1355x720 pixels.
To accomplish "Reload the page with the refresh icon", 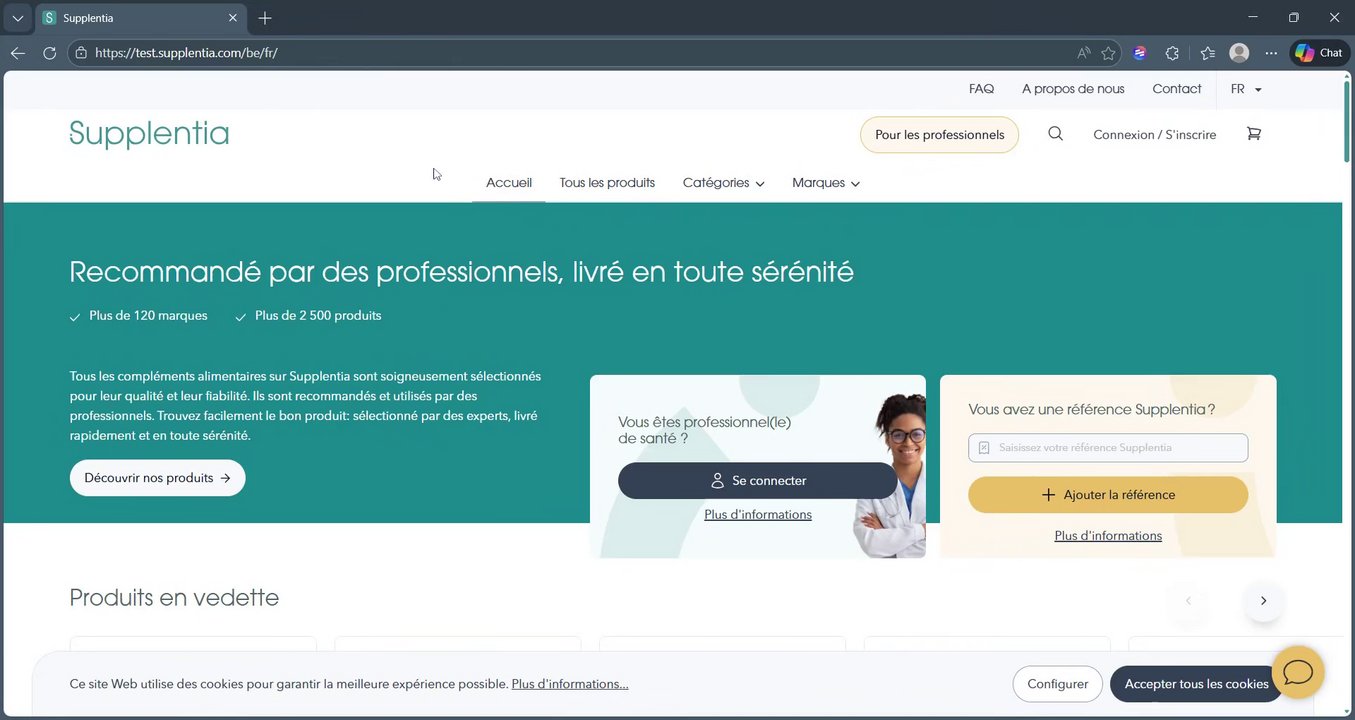I will click(49, 53).
